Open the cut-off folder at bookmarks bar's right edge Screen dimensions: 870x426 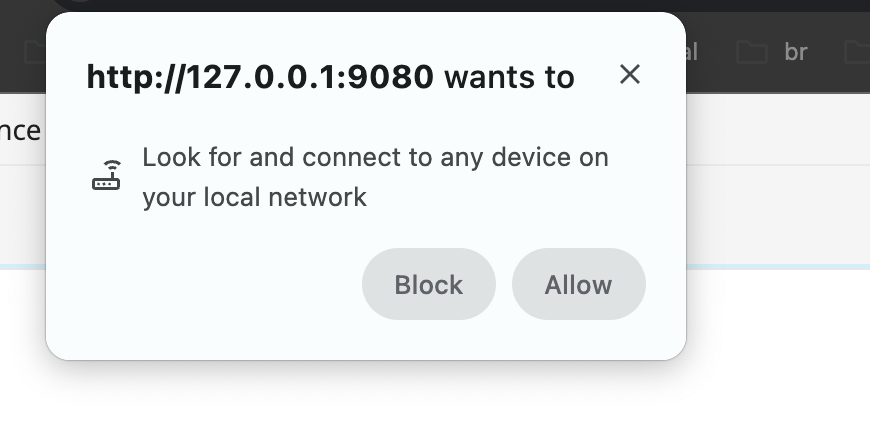(x=857, y=52)
